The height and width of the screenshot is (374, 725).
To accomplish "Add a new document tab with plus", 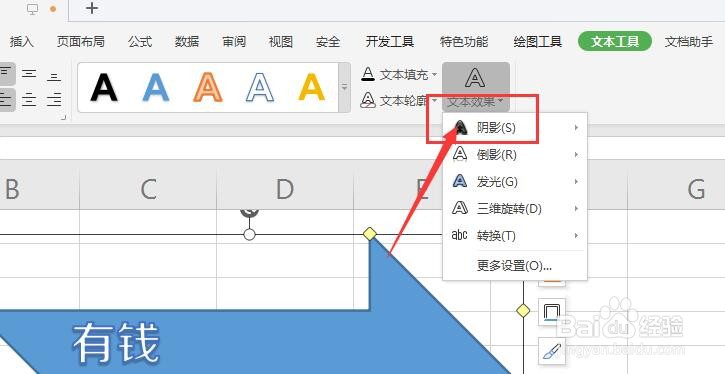I will tap(92, 8).
